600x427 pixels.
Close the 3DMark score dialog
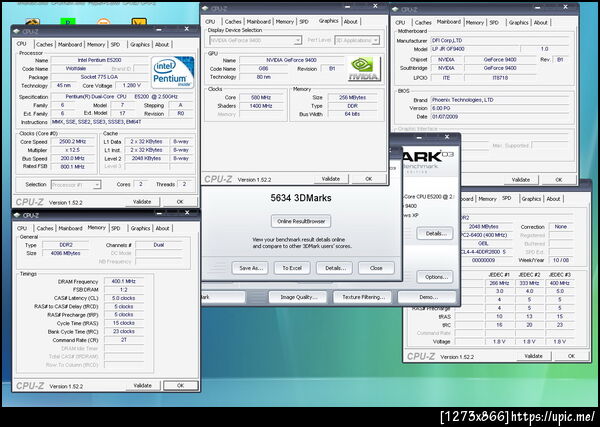click(376, 268)
